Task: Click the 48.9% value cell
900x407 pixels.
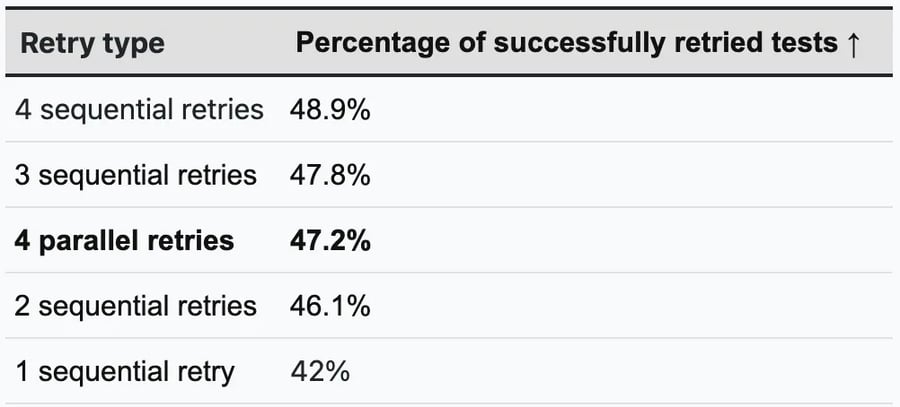Action: pyautogui.click(x=330, y=110)
